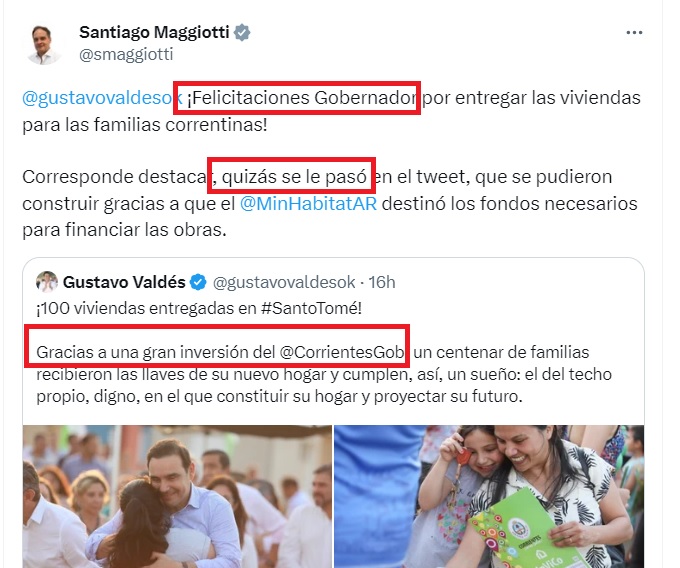This screenshot has width=680, height=568.
Task: Click the blue verified badge beside Gustavo Valdés
Action: coord(199,282)
